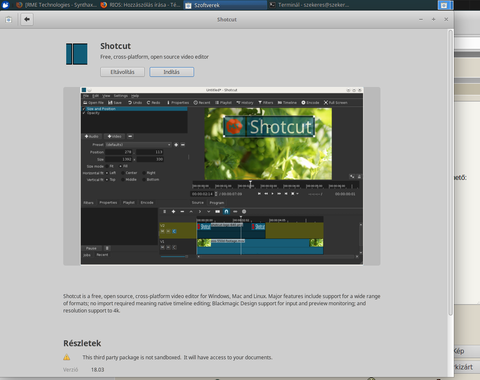
Task: Click the software bag icon beside back arrow
Action: click(9, 20)
